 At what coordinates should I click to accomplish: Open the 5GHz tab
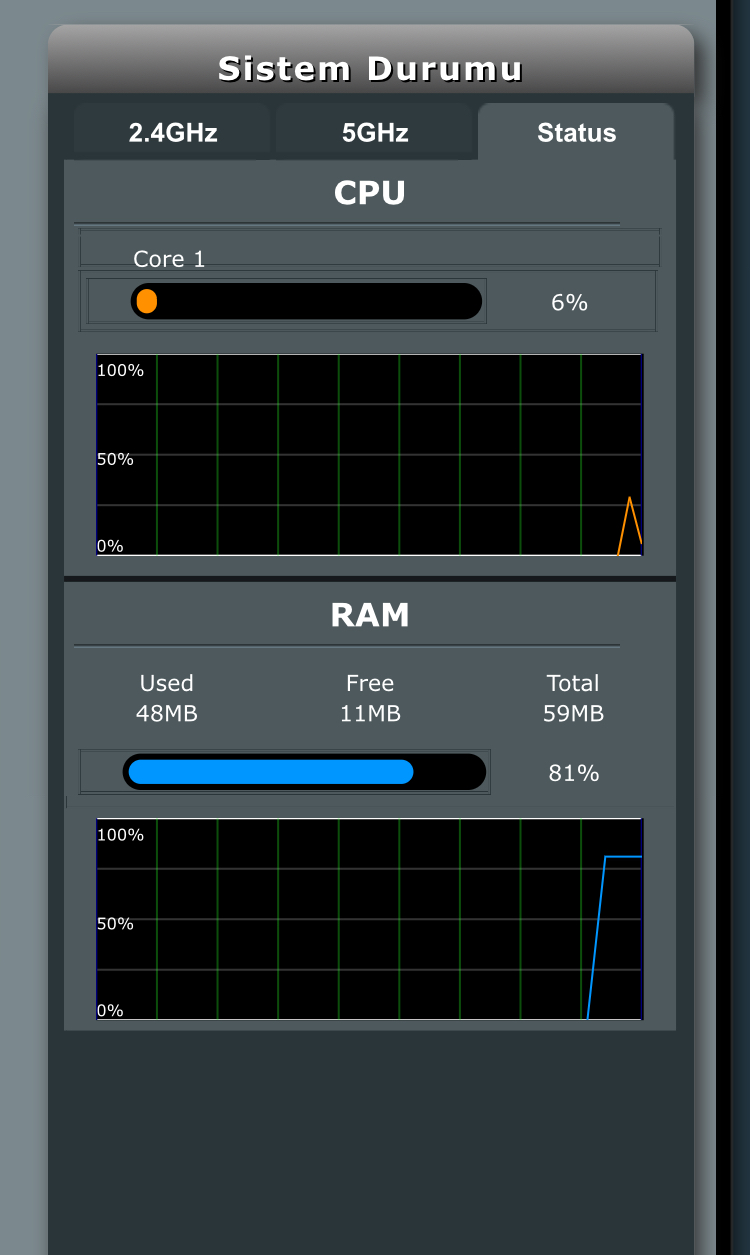click(374, 132)
